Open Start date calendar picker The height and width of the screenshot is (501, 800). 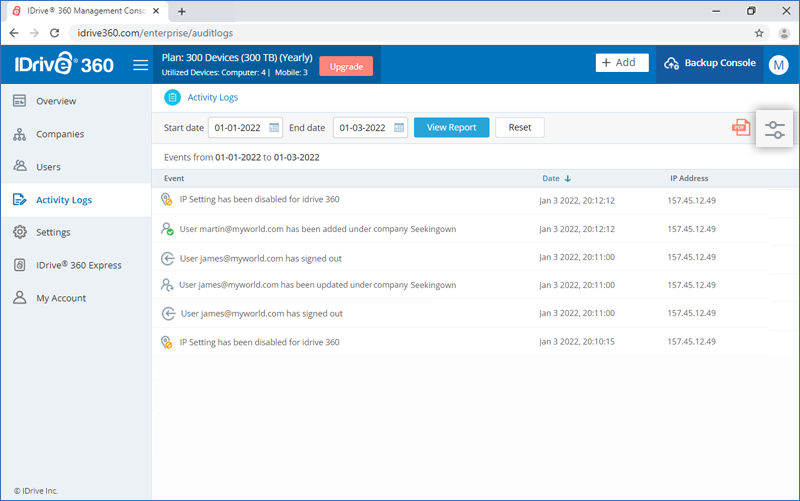point(274,128)
